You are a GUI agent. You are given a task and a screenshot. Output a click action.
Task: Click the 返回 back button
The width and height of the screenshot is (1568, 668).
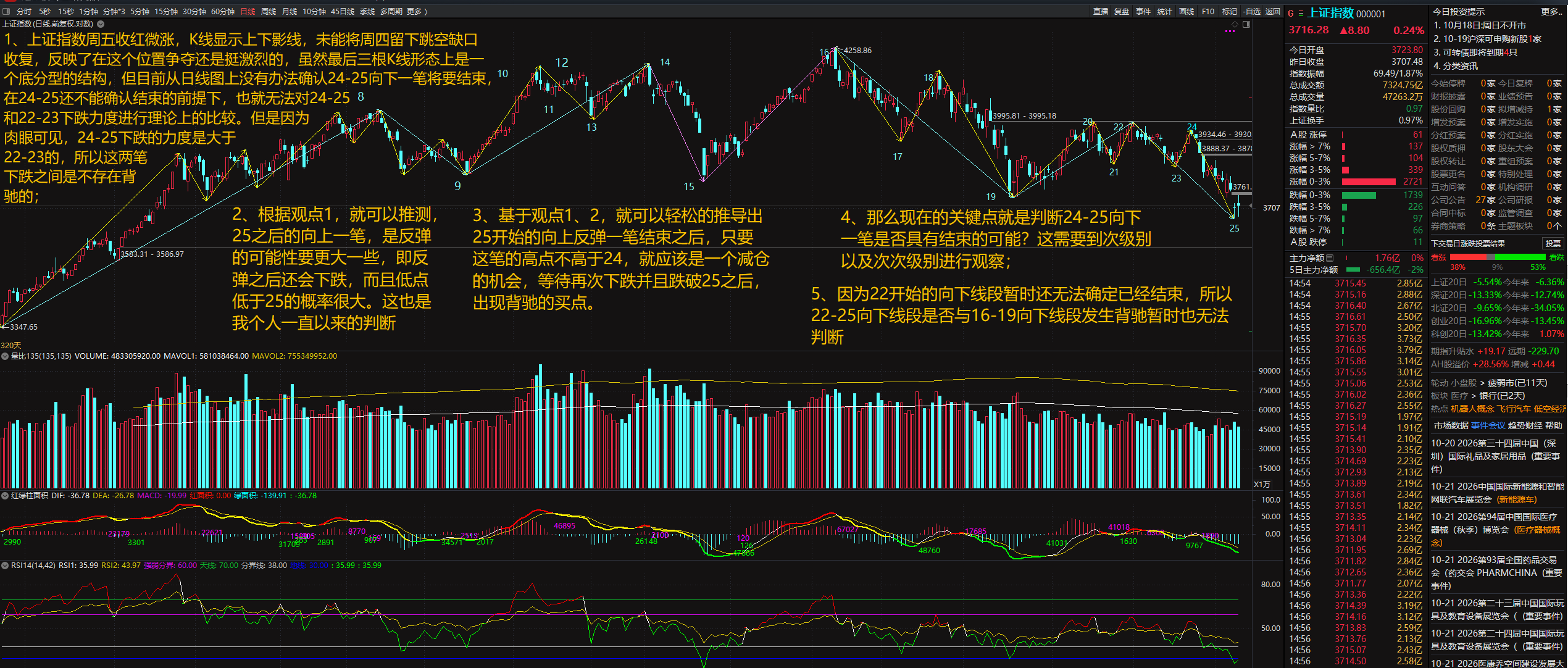1273,11
